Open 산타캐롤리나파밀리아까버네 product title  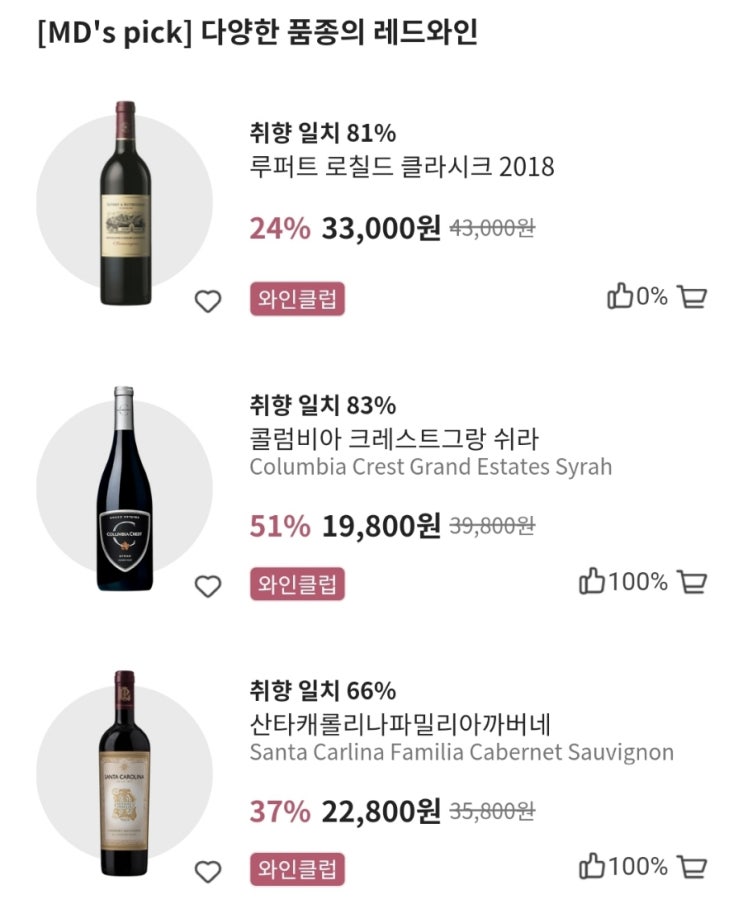(x=393, y=723)
